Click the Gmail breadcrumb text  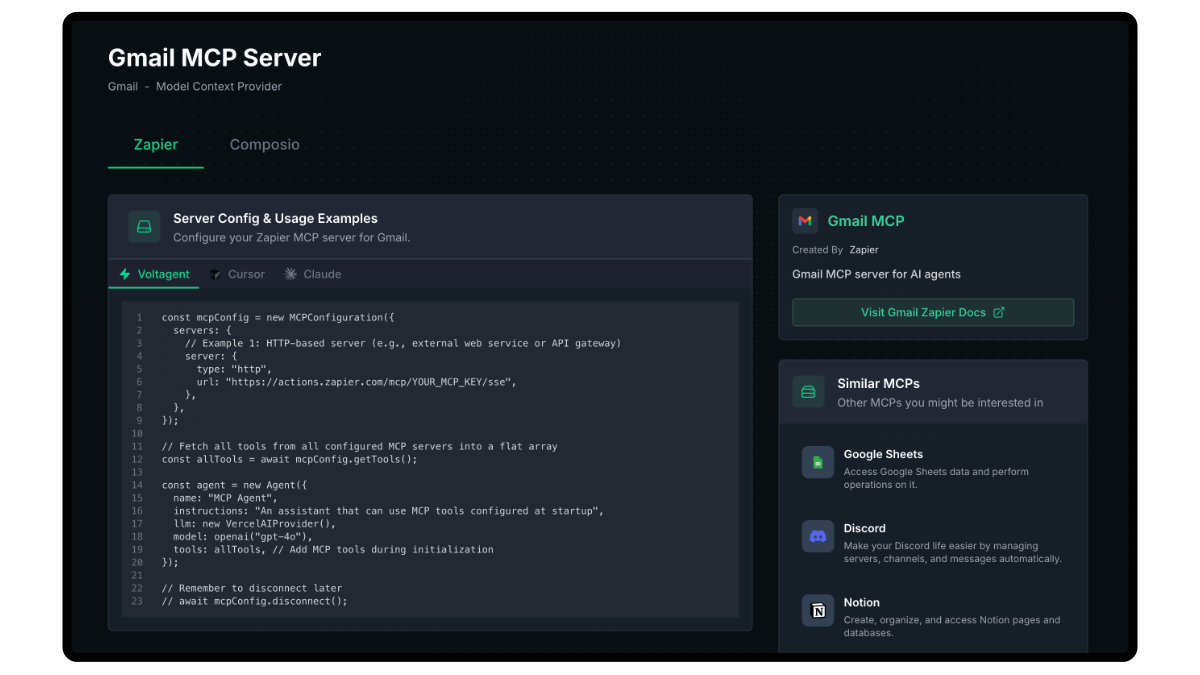[123, 86]
